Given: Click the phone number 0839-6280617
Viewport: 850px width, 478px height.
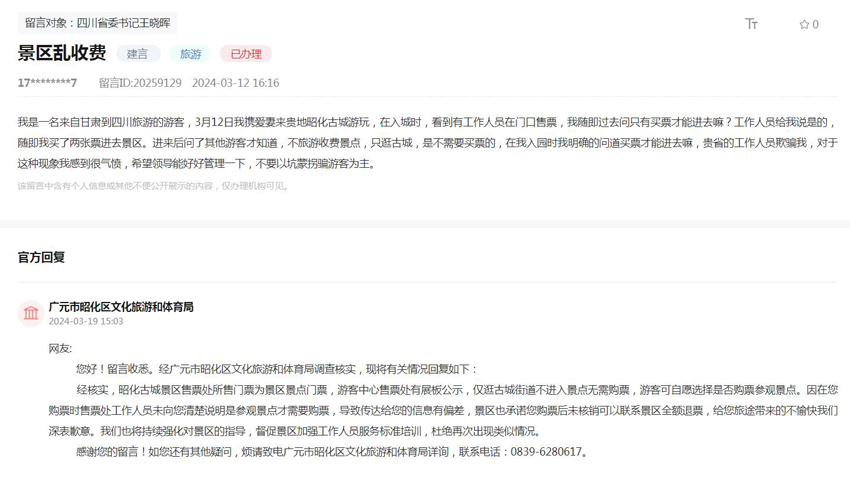Looking at the screenshot, I should pyautogui.click(x=550, y=452).
